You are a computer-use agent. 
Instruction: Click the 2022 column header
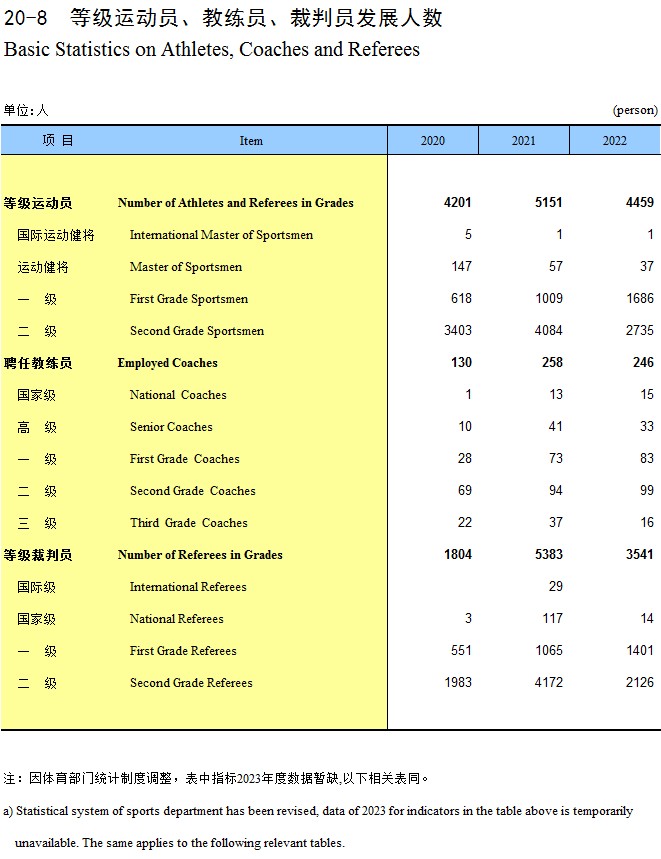click(615, 141)
